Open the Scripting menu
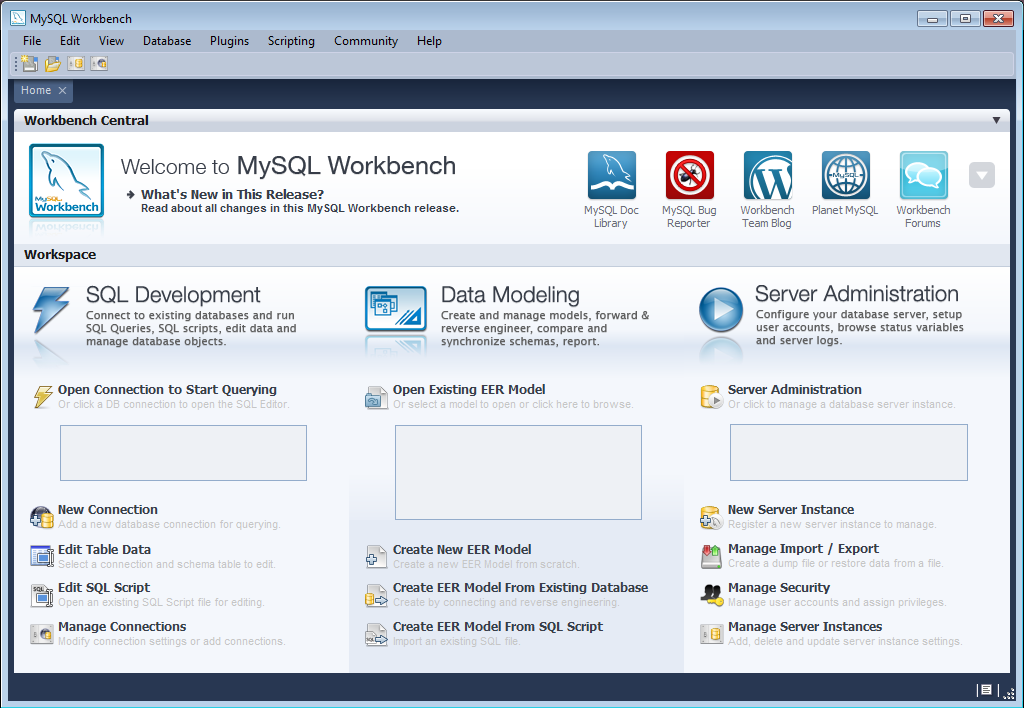The width and height of the screenshot is (1024, 708). 291,40
